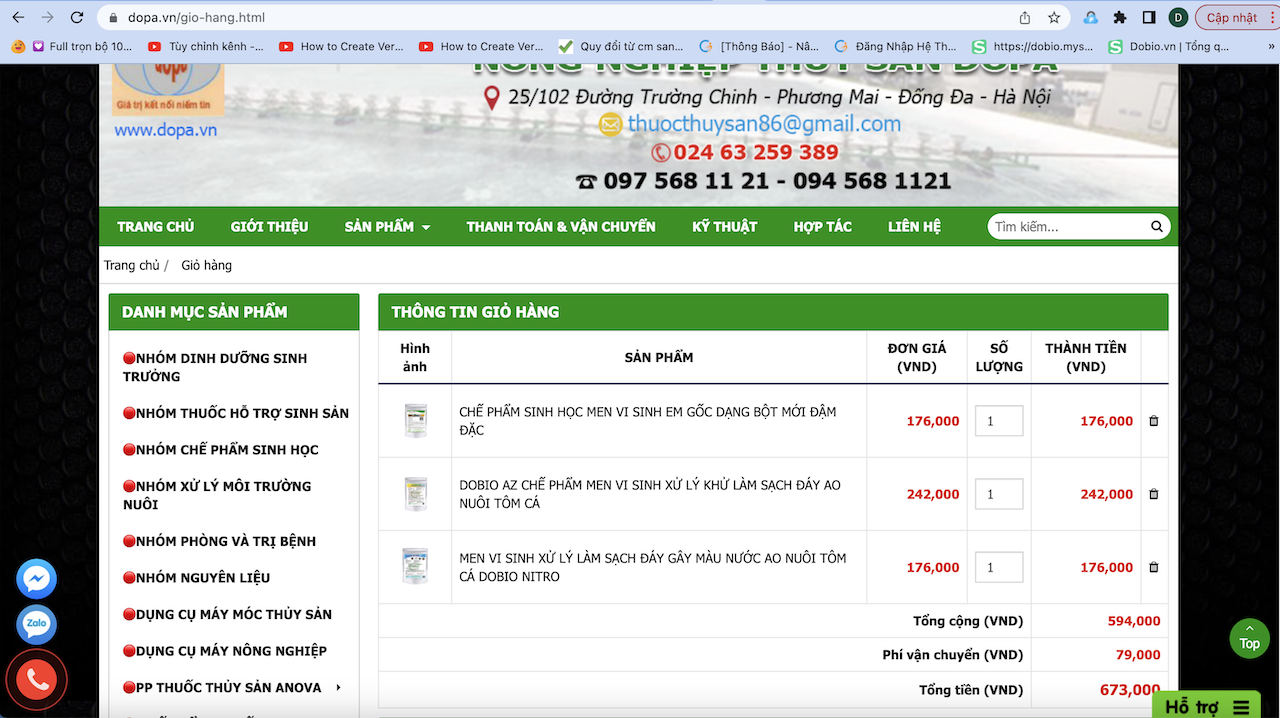Open the MEN VI SINH XỬ LÝ product name
The image size is (1280, 718).
pos(653,567)
